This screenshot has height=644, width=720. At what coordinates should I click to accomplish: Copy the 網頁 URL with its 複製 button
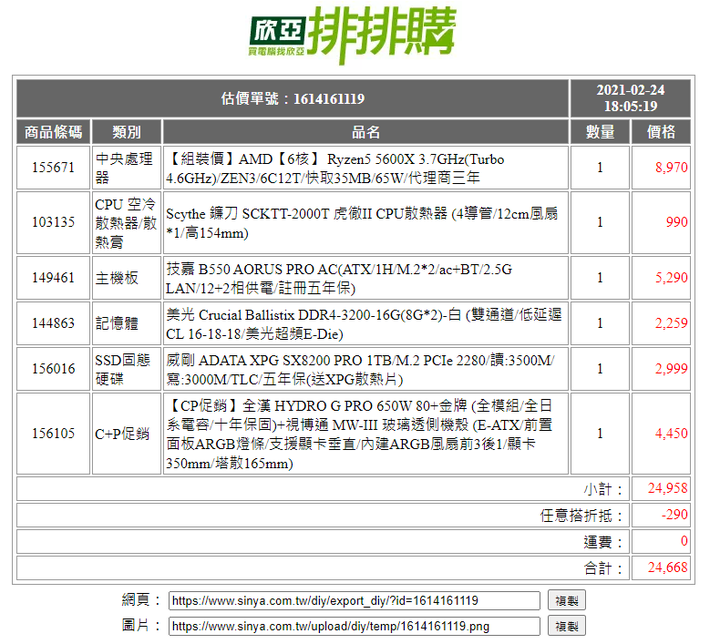(566, 600)
